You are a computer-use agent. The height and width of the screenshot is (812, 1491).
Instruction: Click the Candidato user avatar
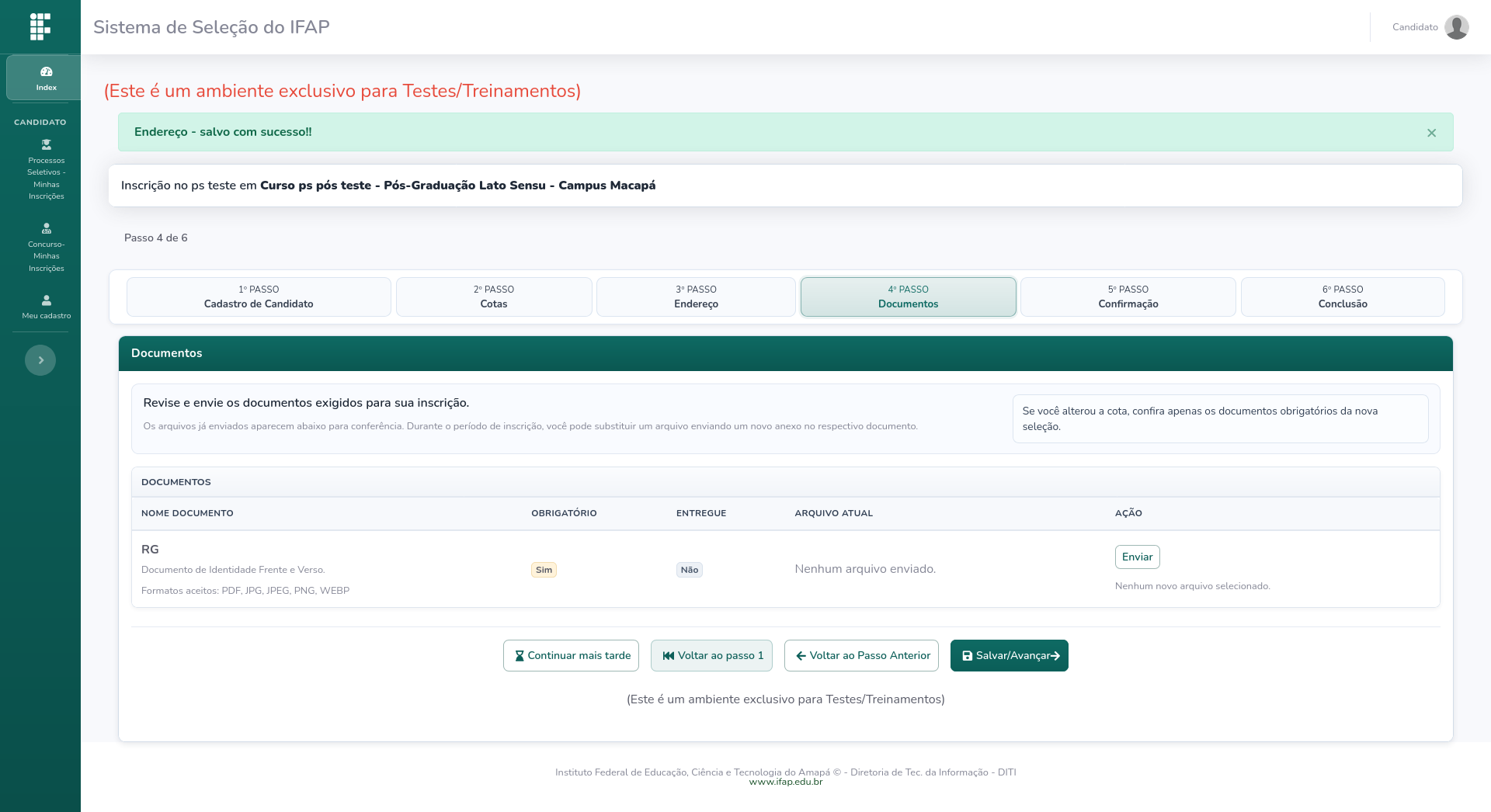[1456, 27]
